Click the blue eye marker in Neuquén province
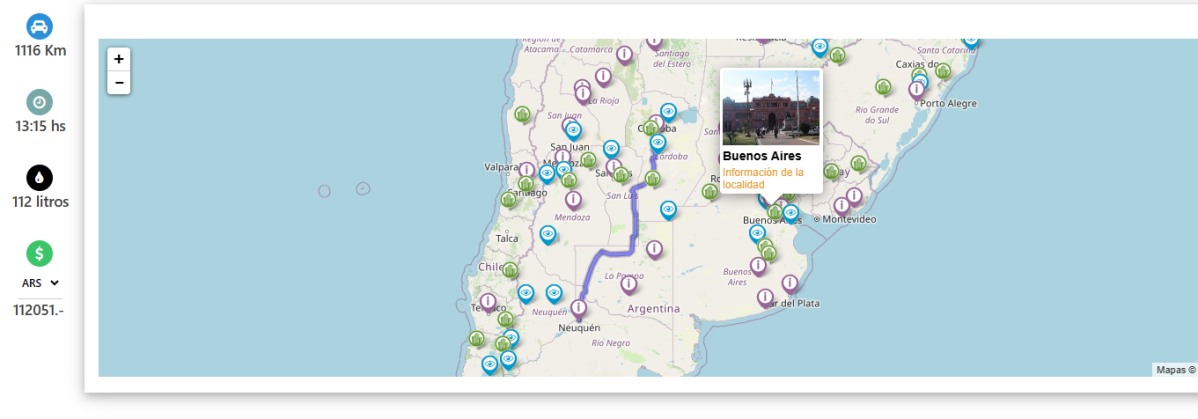This screenshot has height=419, width=1198. coord(553,293)
